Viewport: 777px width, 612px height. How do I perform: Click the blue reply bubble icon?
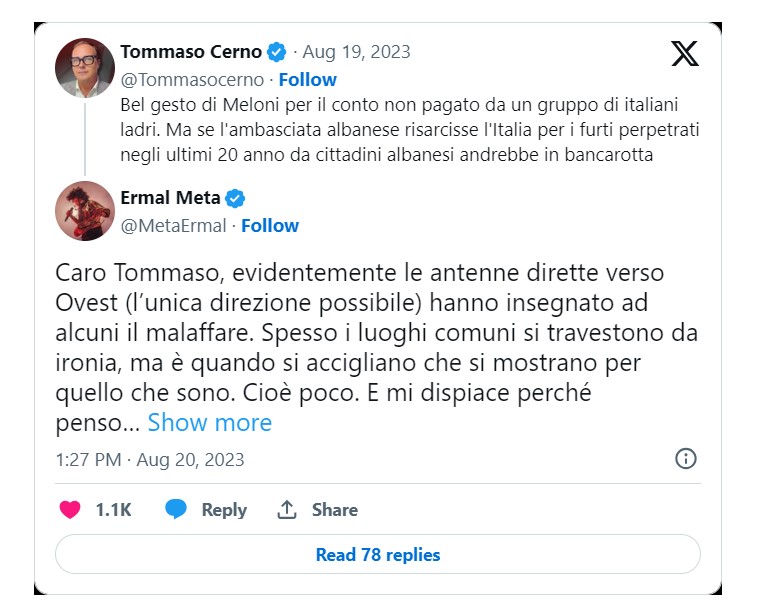[x=176, y=510]
